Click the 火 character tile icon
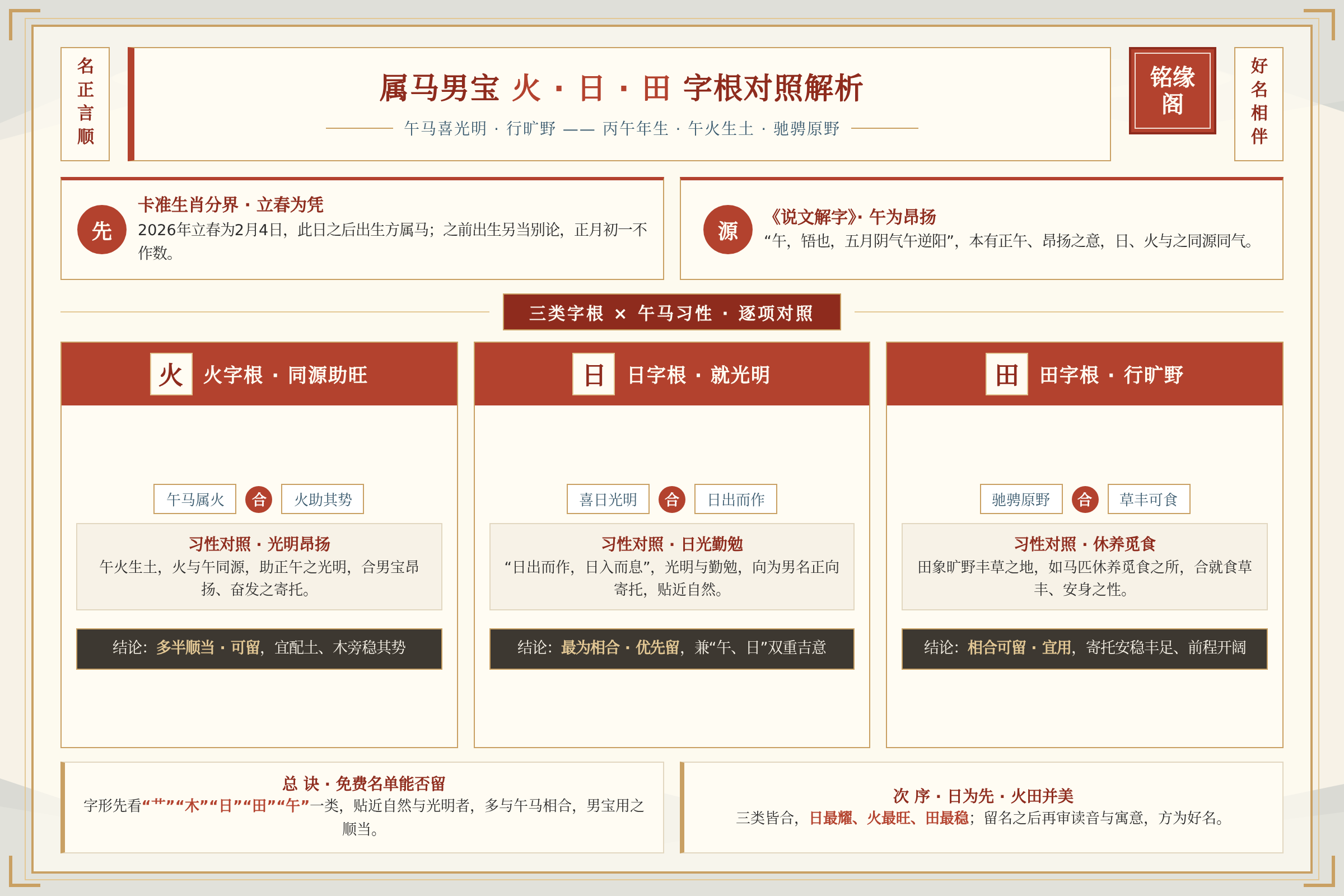This screenshot has width=1344, height=896. coord(171,374)
